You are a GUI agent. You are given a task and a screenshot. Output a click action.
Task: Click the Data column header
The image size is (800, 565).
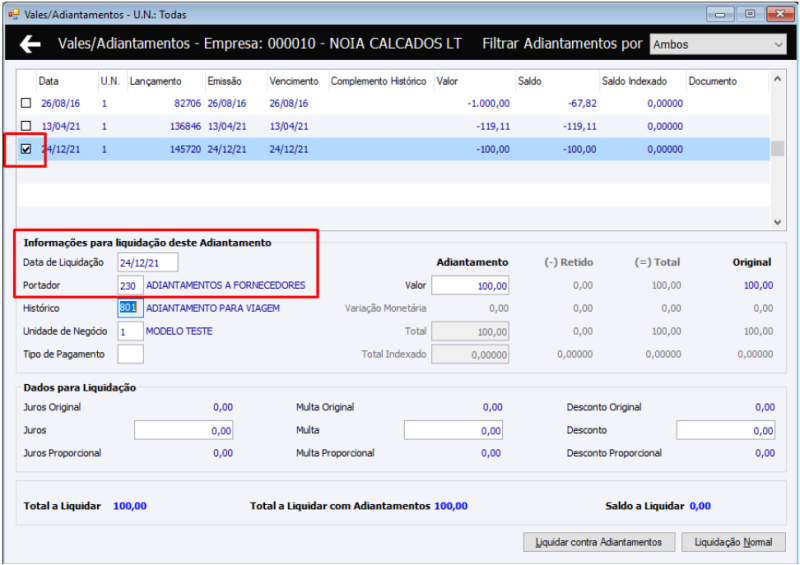48,81
